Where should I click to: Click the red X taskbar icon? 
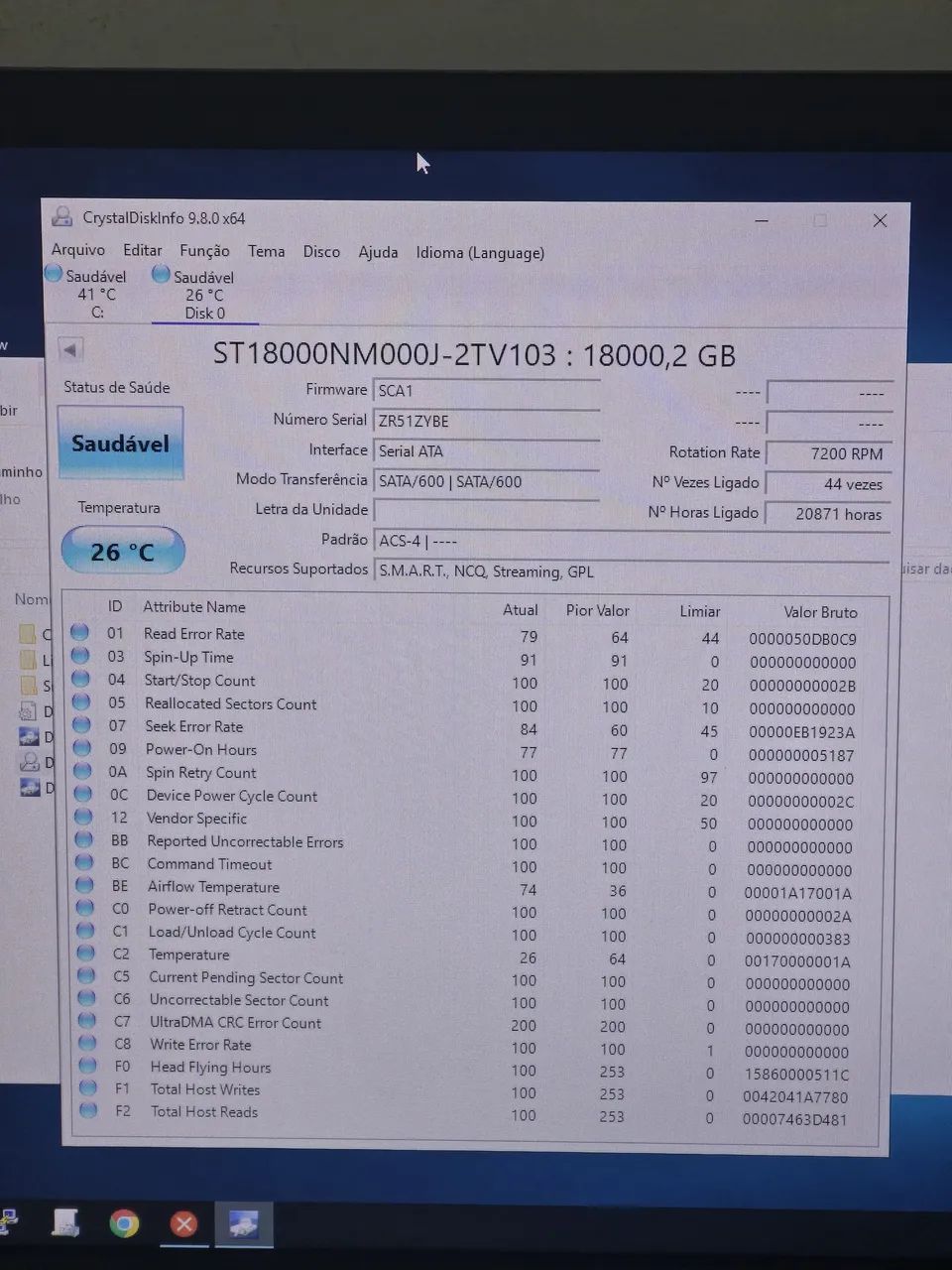point(183,1223)
